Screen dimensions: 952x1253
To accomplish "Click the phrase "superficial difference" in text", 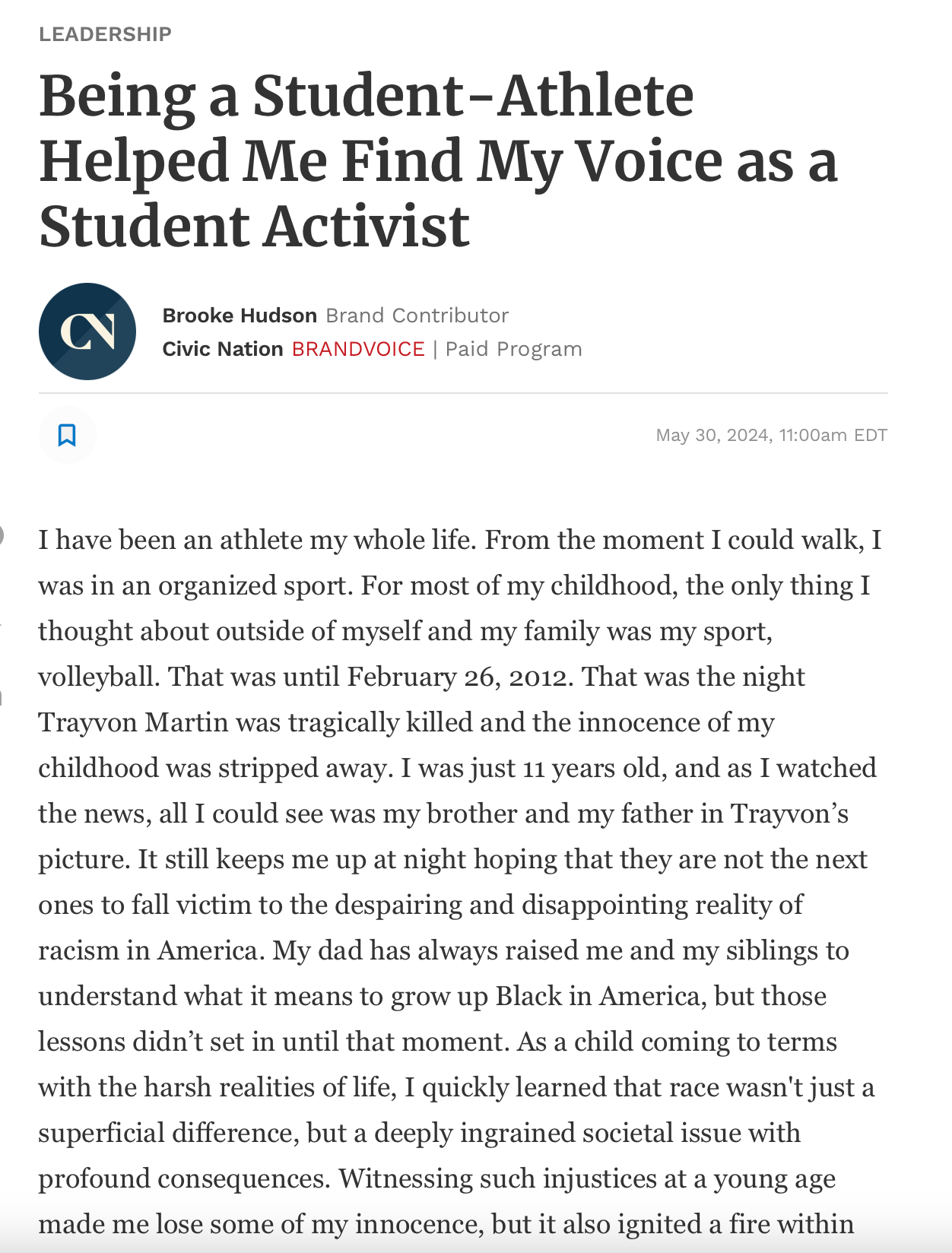I will 165,1133.
